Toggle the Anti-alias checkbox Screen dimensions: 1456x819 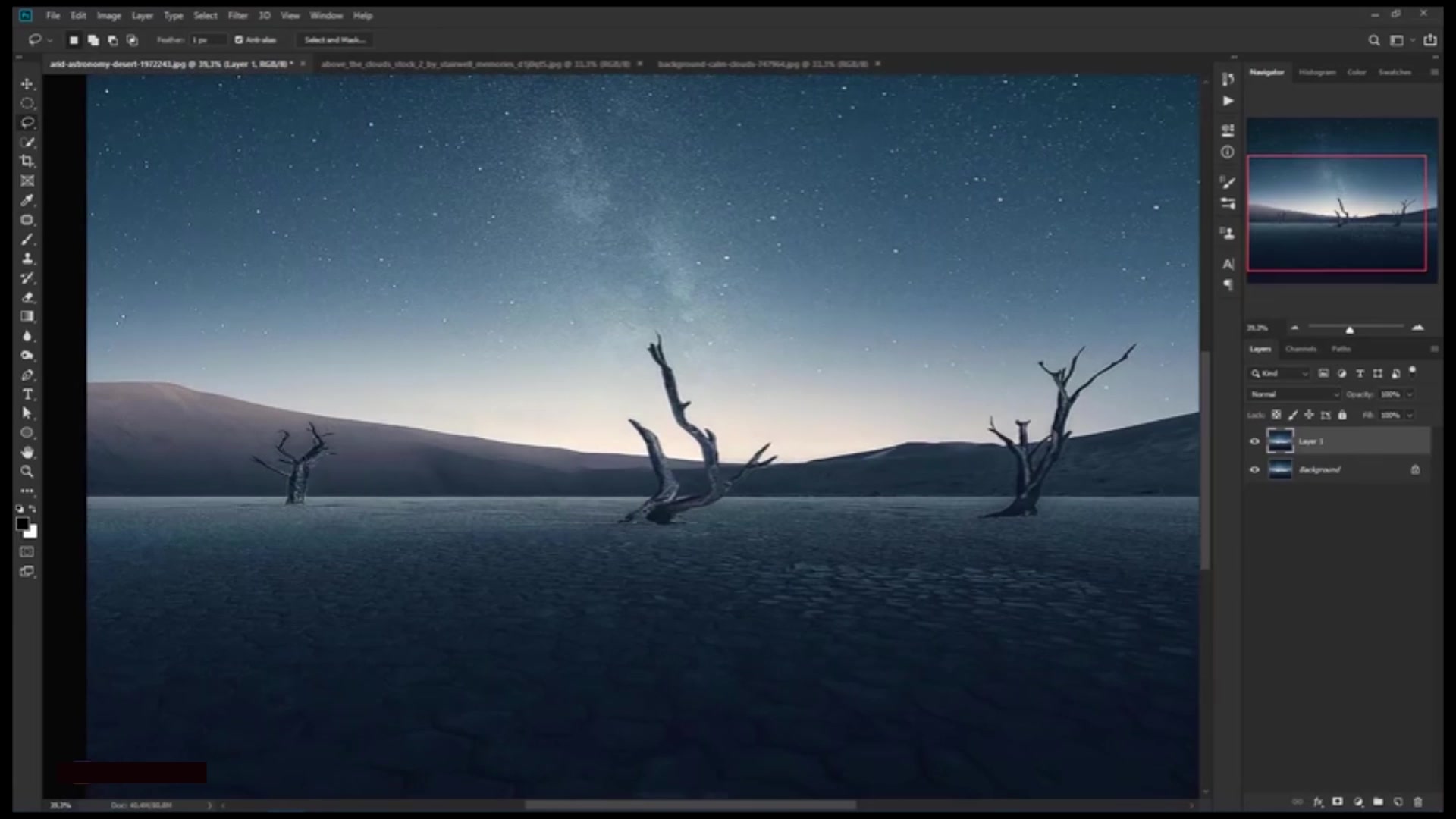(x=239, y=40)
